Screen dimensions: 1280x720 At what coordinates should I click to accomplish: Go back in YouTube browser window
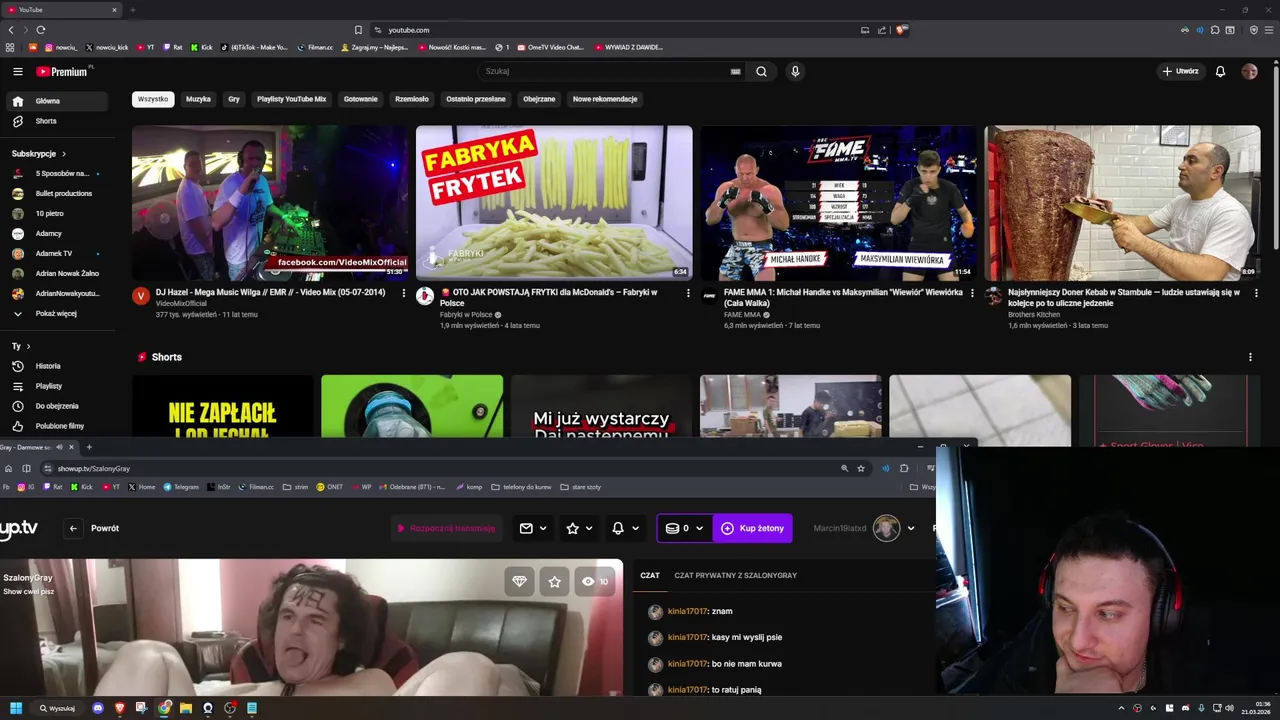(11, 30)
